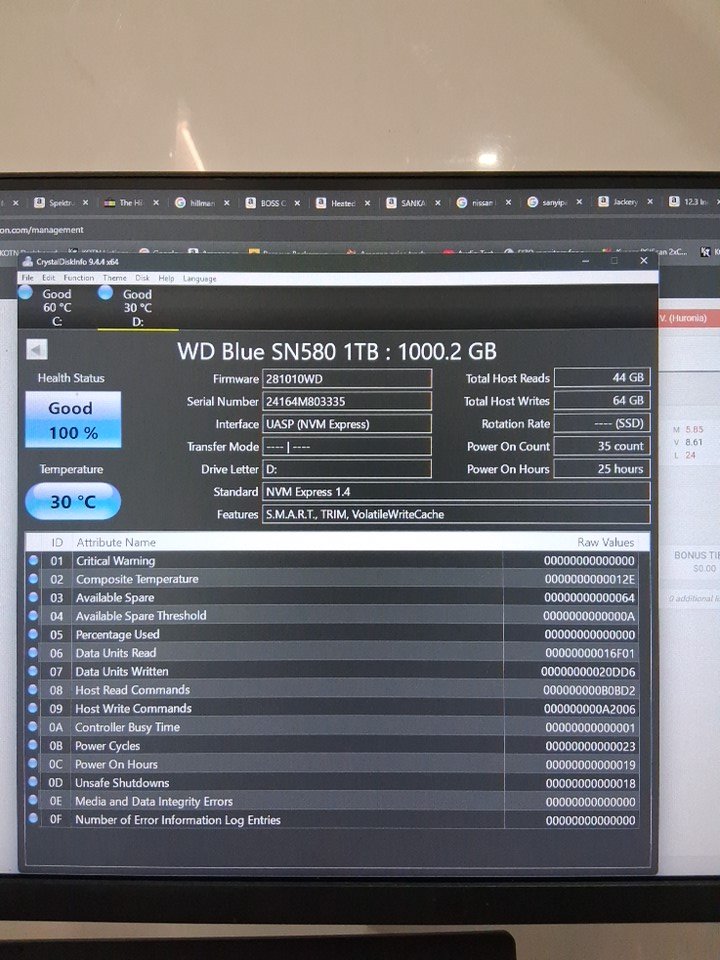This screenshot has height=960, width=720.
Task: Click the Serial Number field
Action: [x=346, y=401]
